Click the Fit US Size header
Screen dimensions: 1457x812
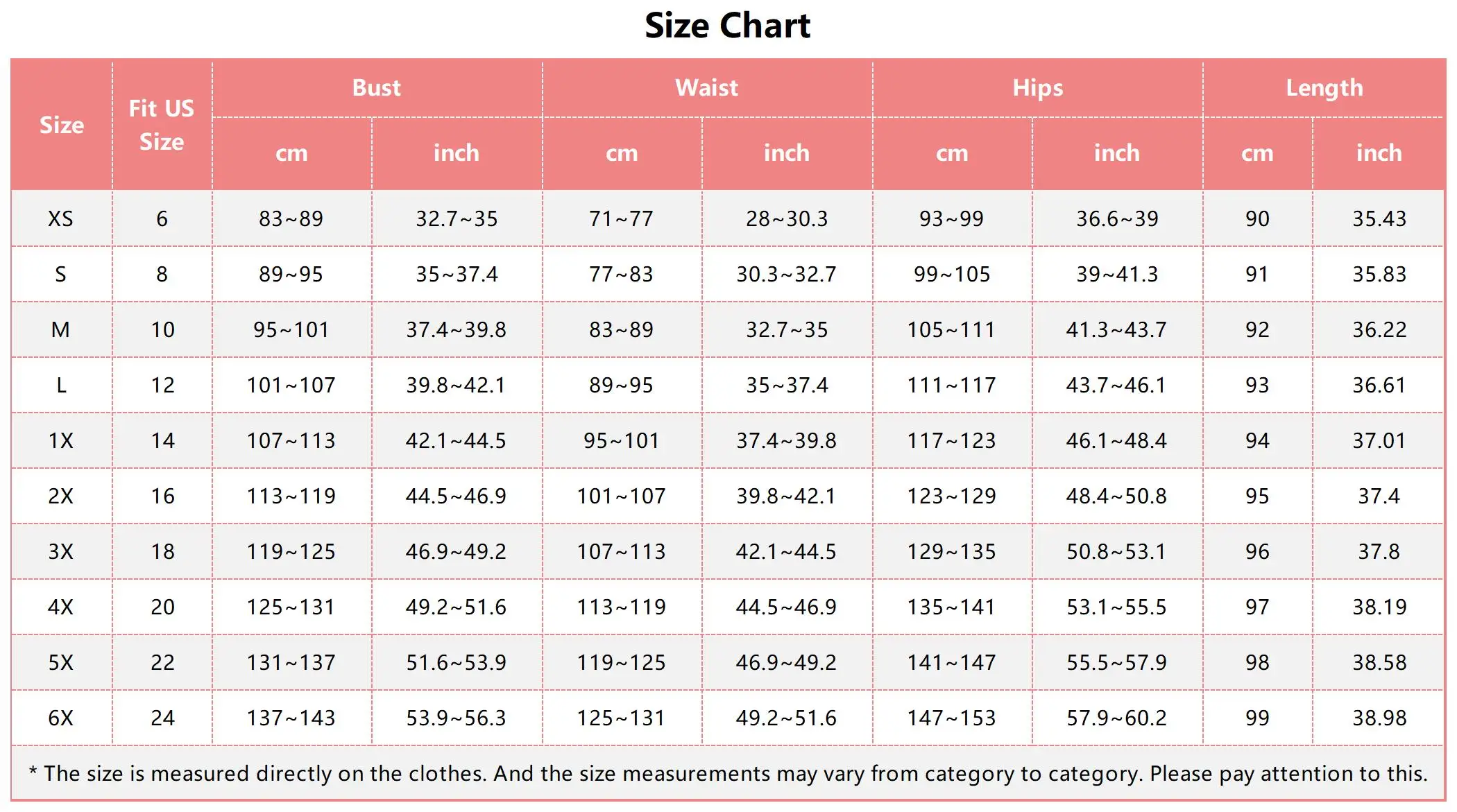tap(162, 125)
